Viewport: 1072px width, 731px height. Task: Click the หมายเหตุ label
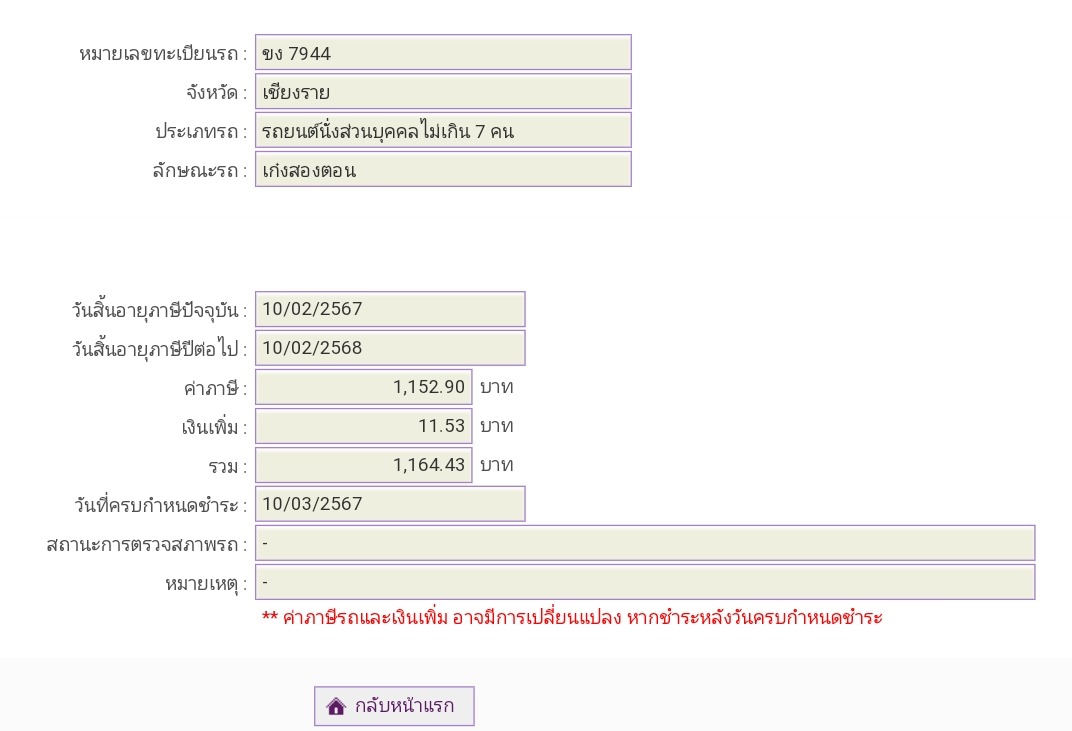206,584
